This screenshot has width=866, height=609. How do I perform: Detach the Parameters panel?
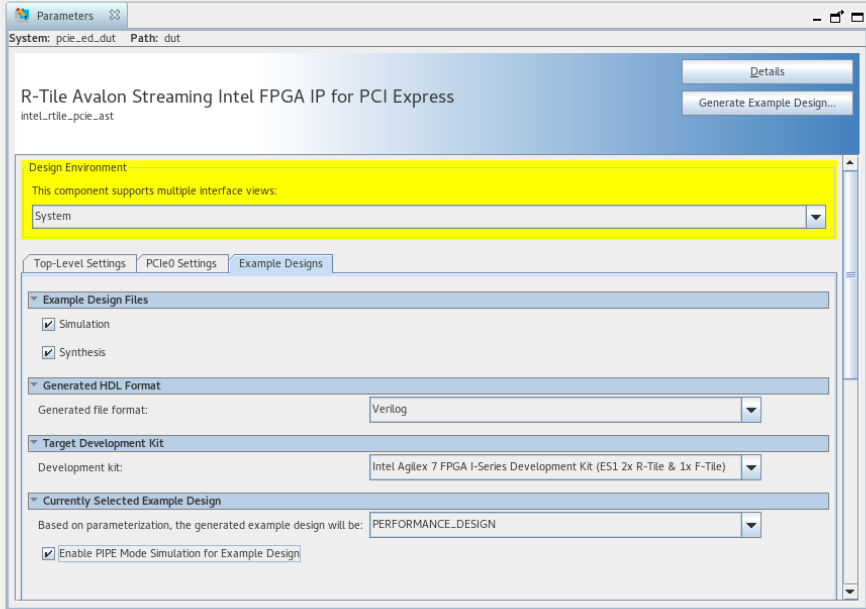837,17
